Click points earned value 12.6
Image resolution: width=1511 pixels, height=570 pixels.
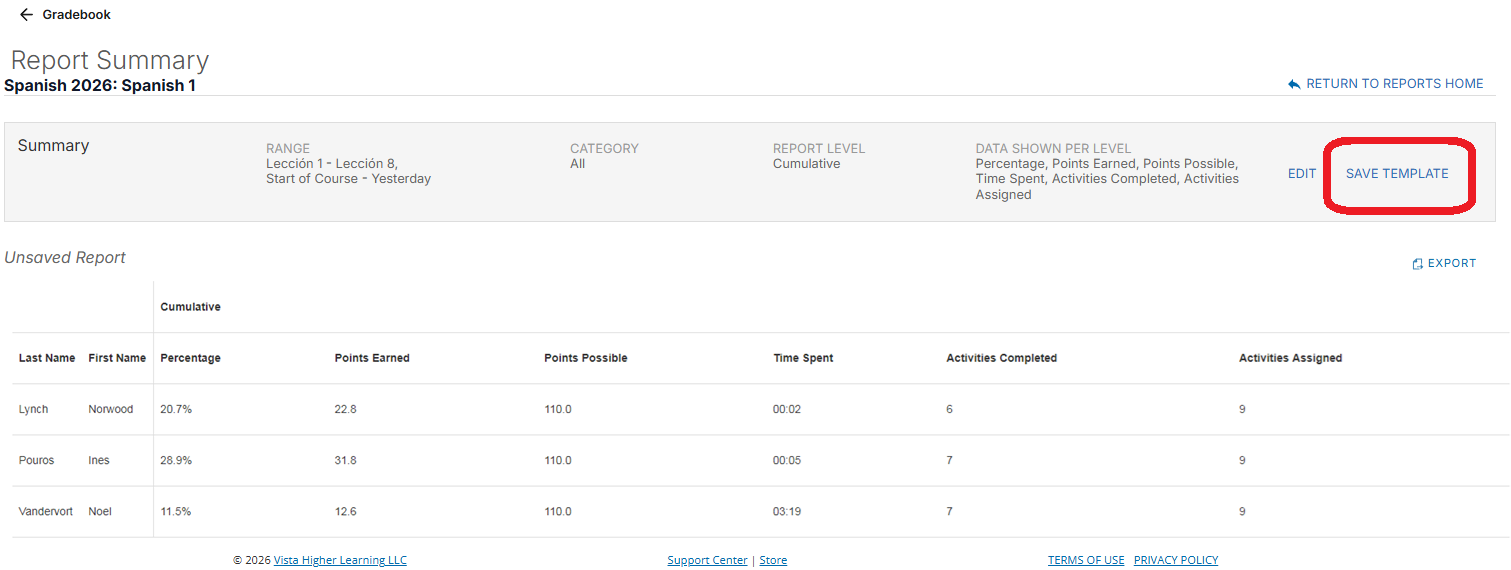[346, 512]
